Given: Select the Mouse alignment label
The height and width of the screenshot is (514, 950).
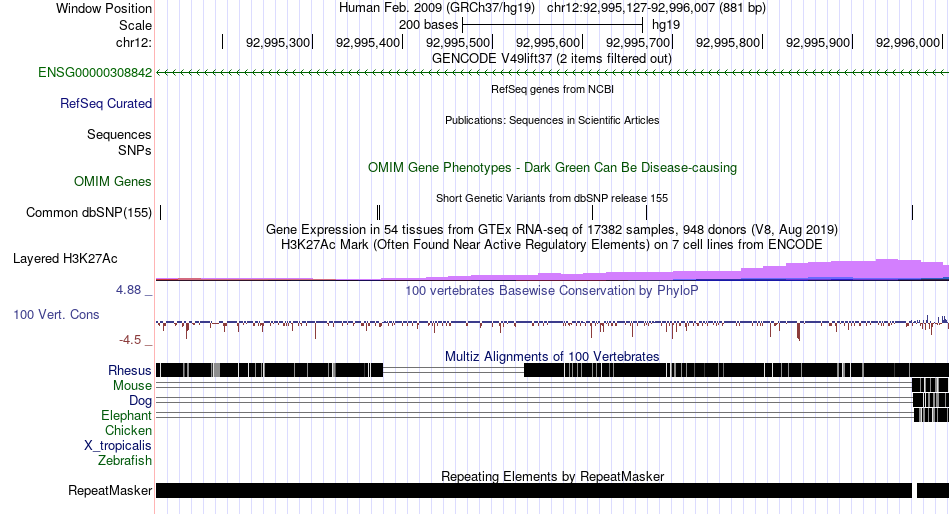Looking at the screenshot, I should [133, 386].
